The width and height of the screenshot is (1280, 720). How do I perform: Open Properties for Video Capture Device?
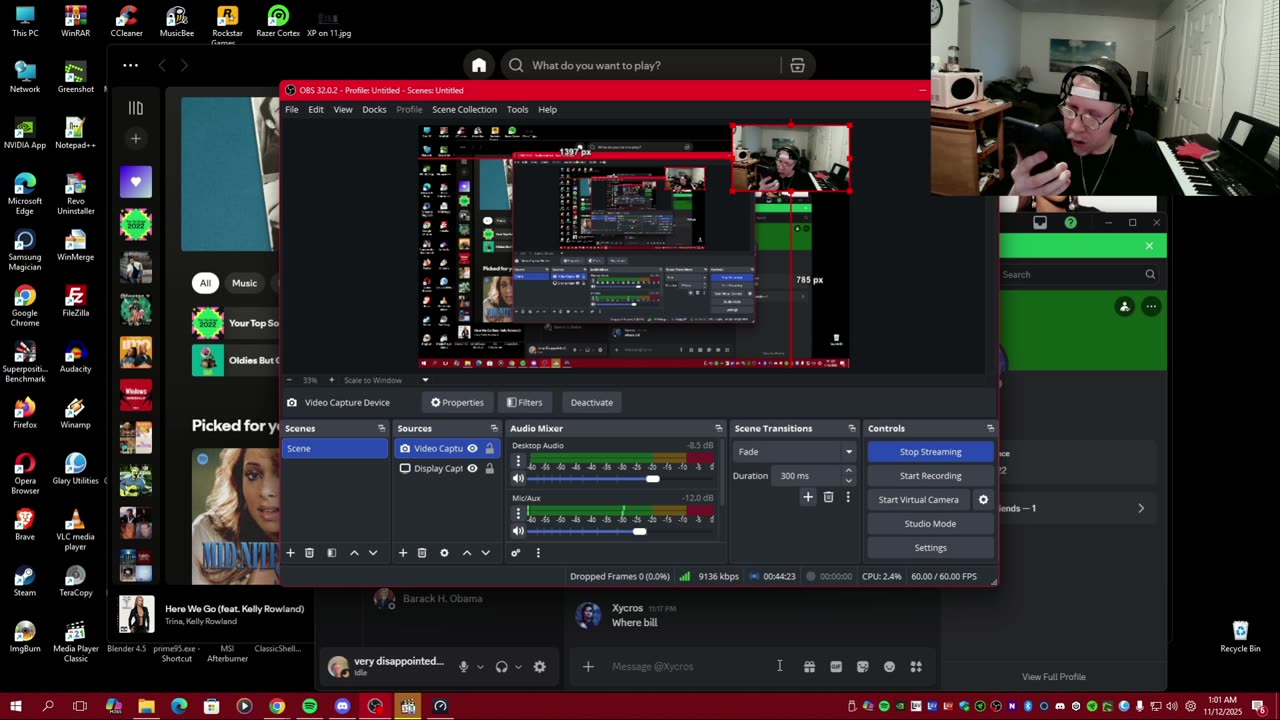[457, 403]
